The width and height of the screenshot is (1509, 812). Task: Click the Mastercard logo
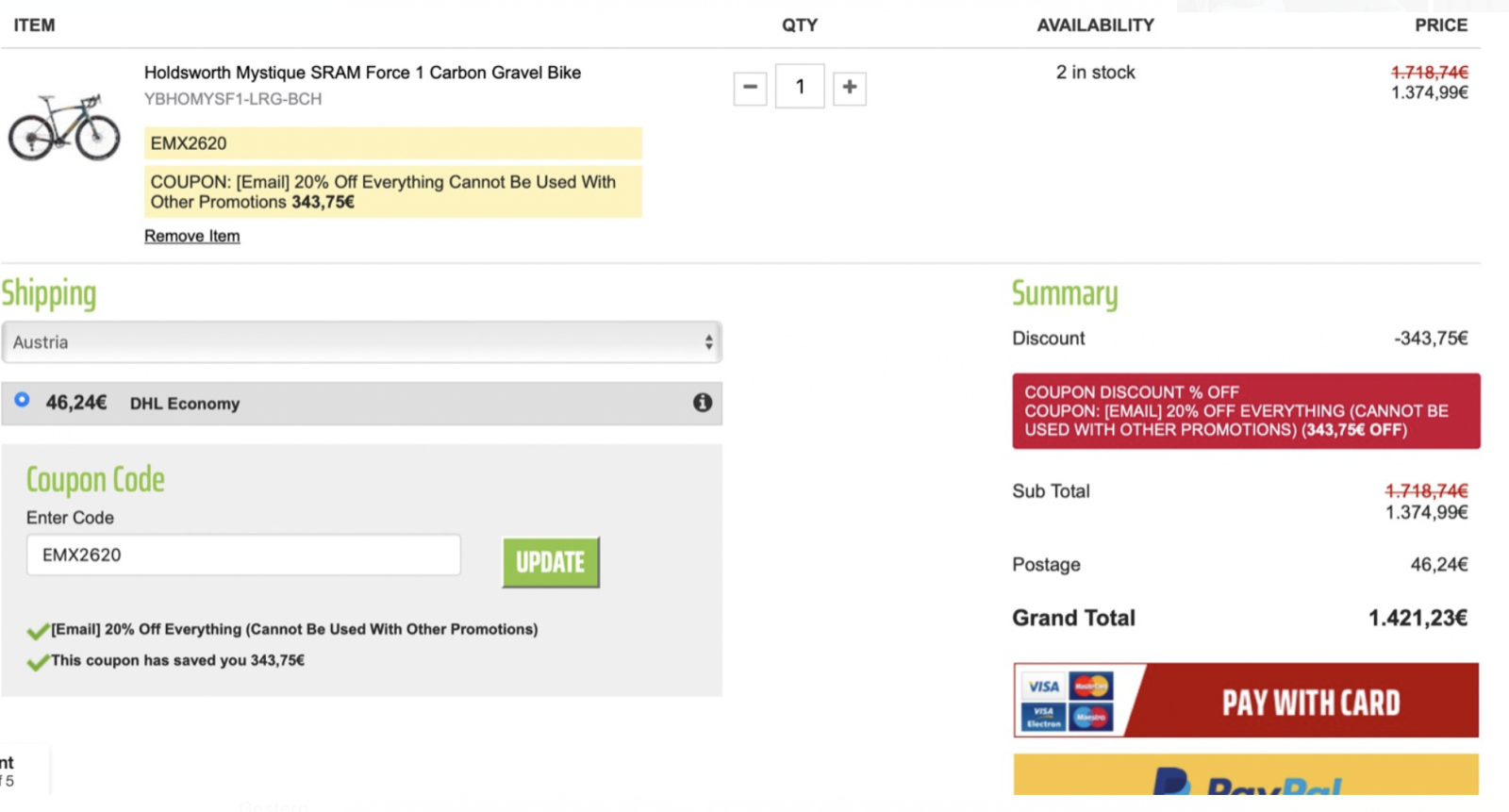(x=1091, y=687)
